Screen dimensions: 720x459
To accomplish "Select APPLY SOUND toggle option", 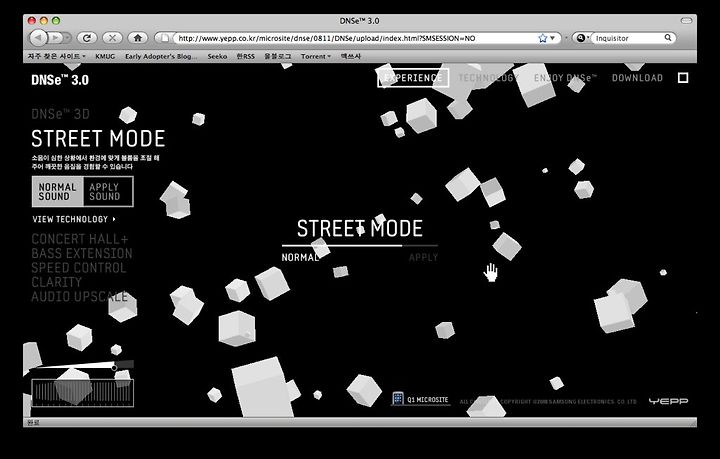I will (x=108, y=191).
